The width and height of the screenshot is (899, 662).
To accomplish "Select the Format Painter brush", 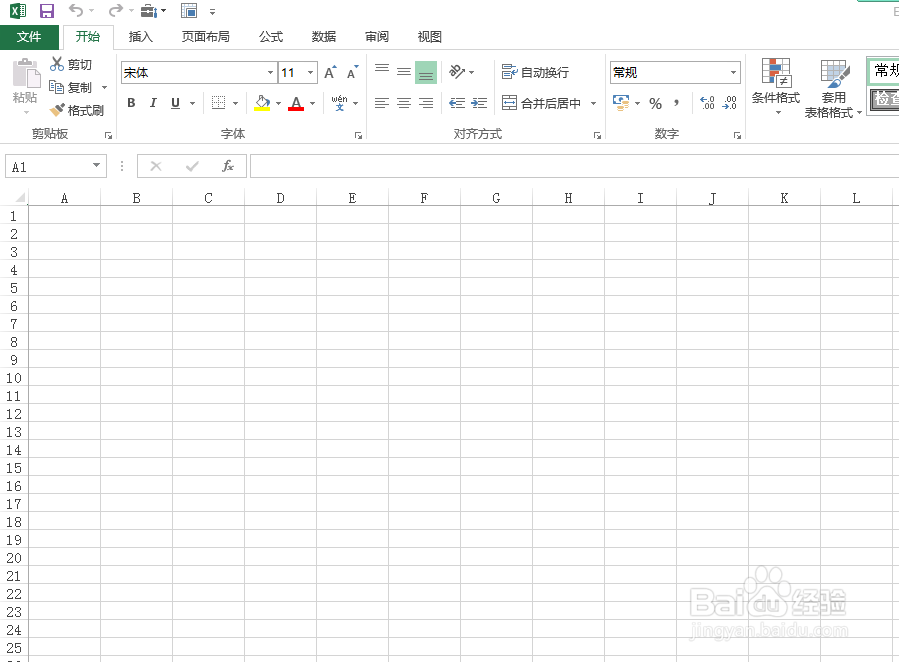I will coord(57,110).
